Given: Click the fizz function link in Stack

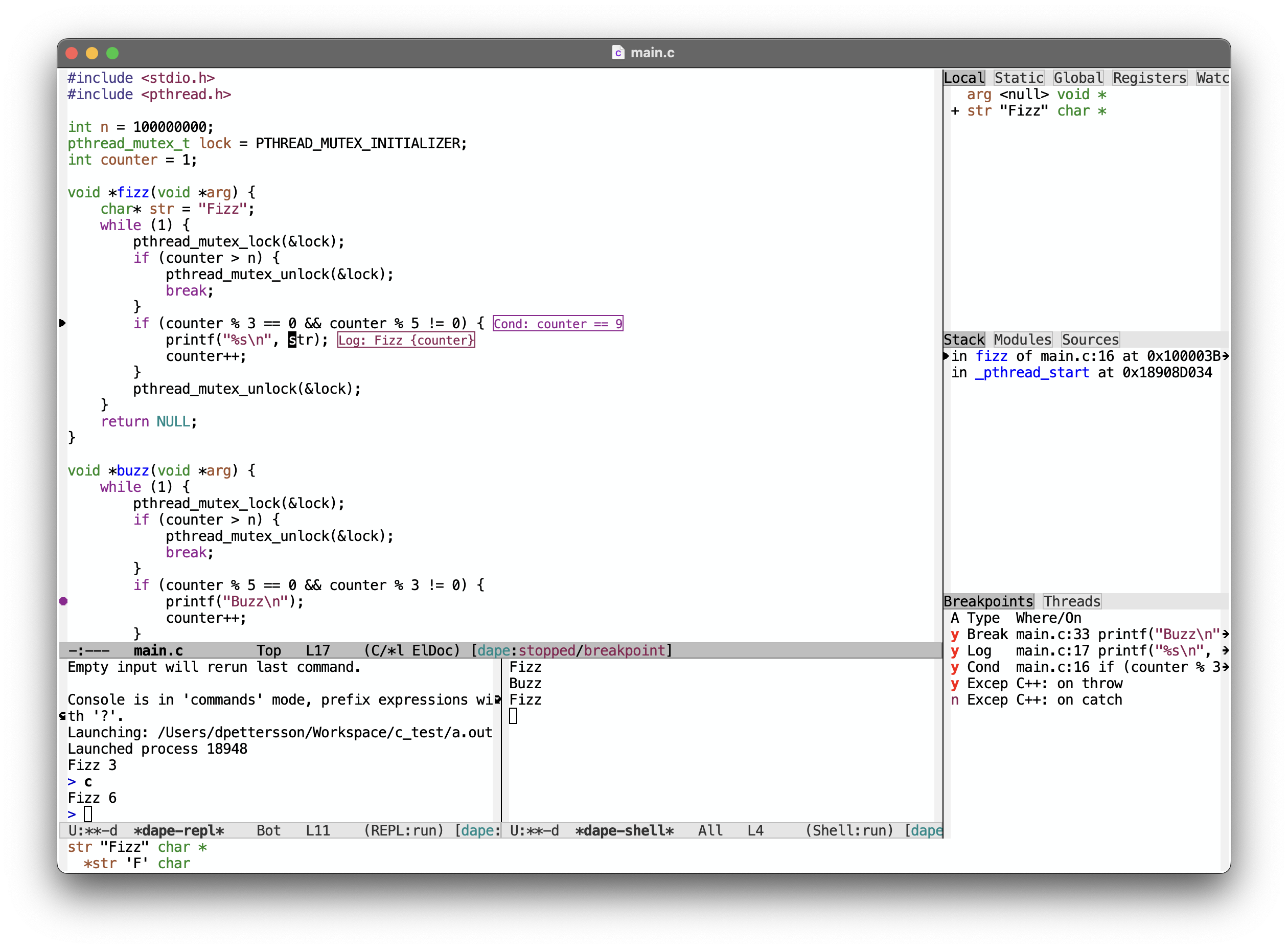Looking at the screenshot, I should [991, 356].
